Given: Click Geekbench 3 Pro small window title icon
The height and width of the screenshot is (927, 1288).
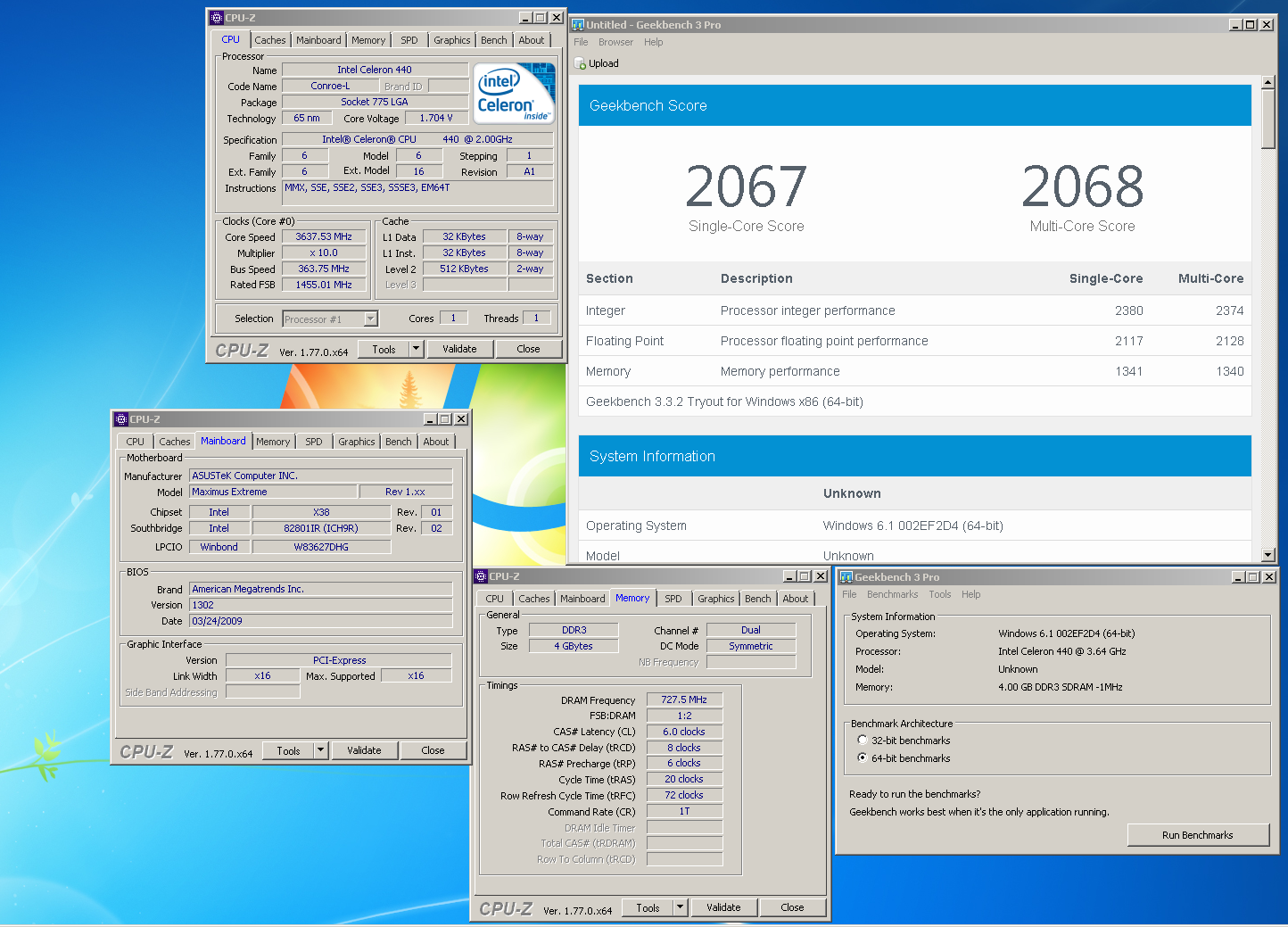Looking at the screenshot, I should pyautogui.click(x=846, y=577).
